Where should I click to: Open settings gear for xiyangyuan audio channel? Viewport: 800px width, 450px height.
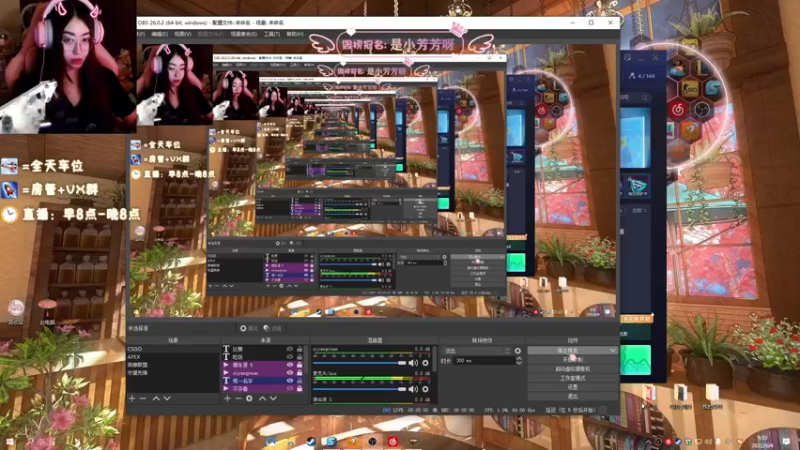pyautogui.click(x=425, y=363)
